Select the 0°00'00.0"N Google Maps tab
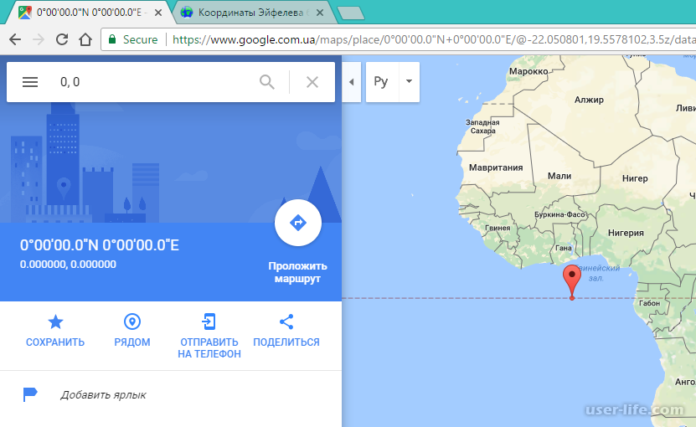This screenshot has width=696, height=427. [x=88, y=13]
